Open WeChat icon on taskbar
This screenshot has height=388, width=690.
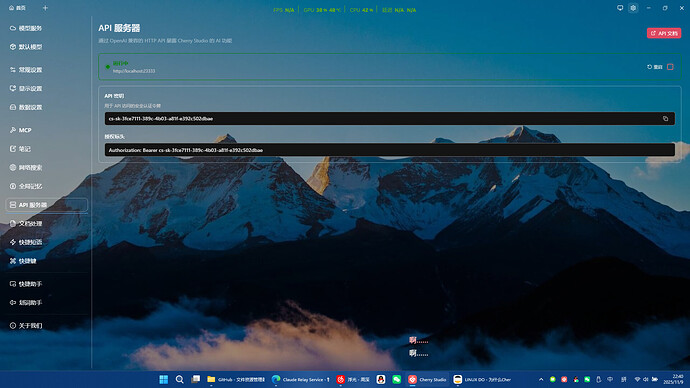[397, 379]
